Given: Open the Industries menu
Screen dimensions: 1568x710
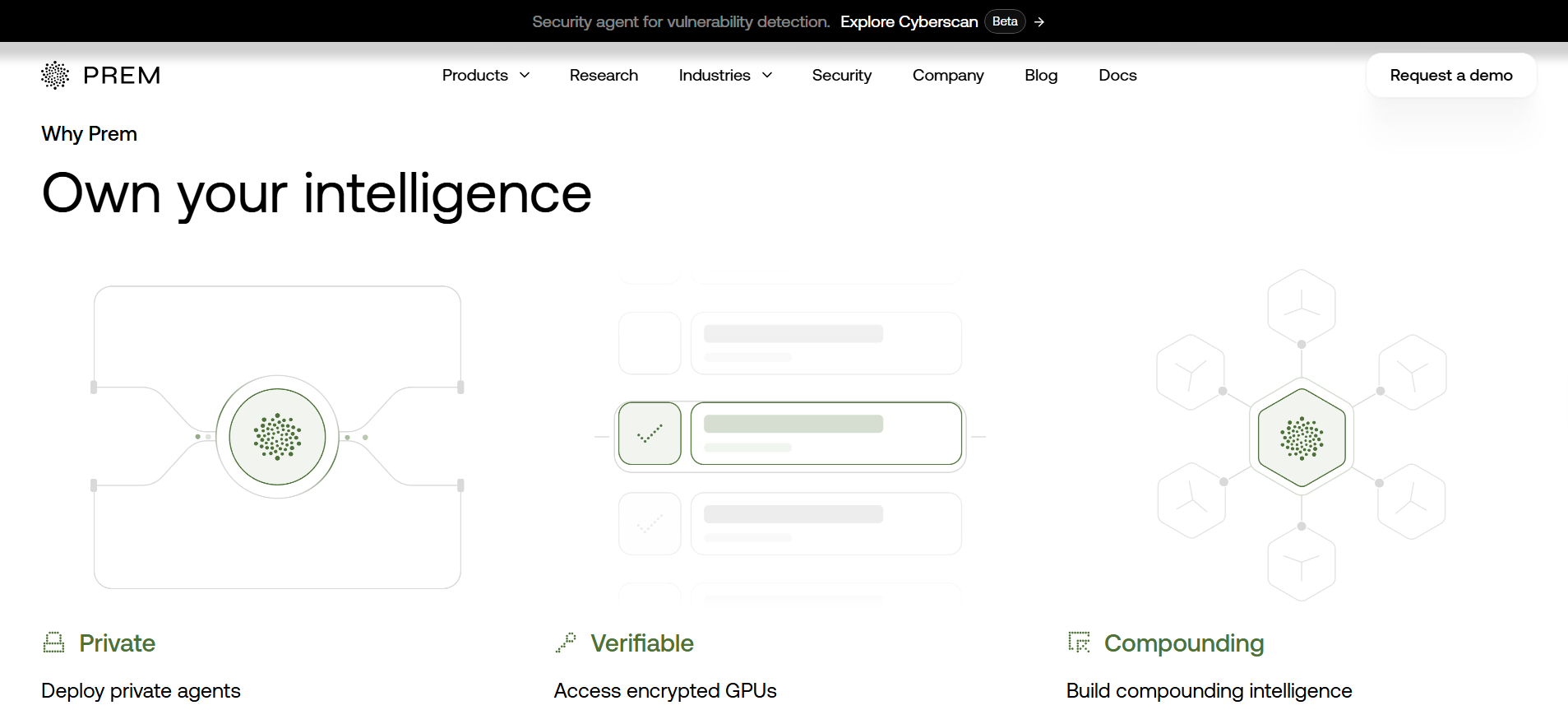Looking at the screenshot, I should 726,76.
